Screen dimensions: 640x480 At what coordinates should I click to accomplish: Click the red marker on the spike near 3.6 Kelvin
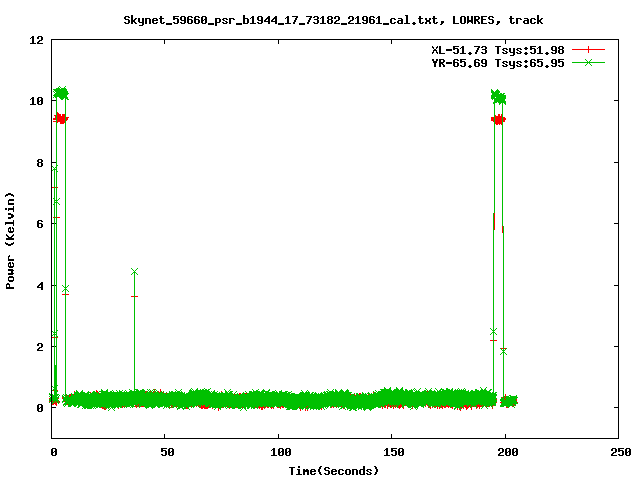pos(134,296)
